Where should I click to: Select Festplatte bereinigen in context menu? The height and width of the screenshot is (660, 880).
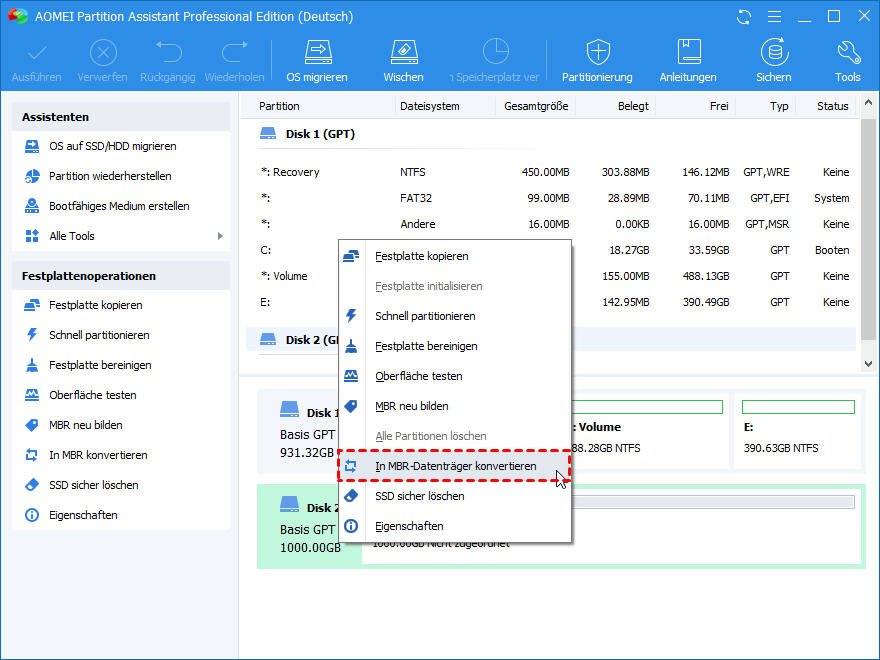point(455,346)
